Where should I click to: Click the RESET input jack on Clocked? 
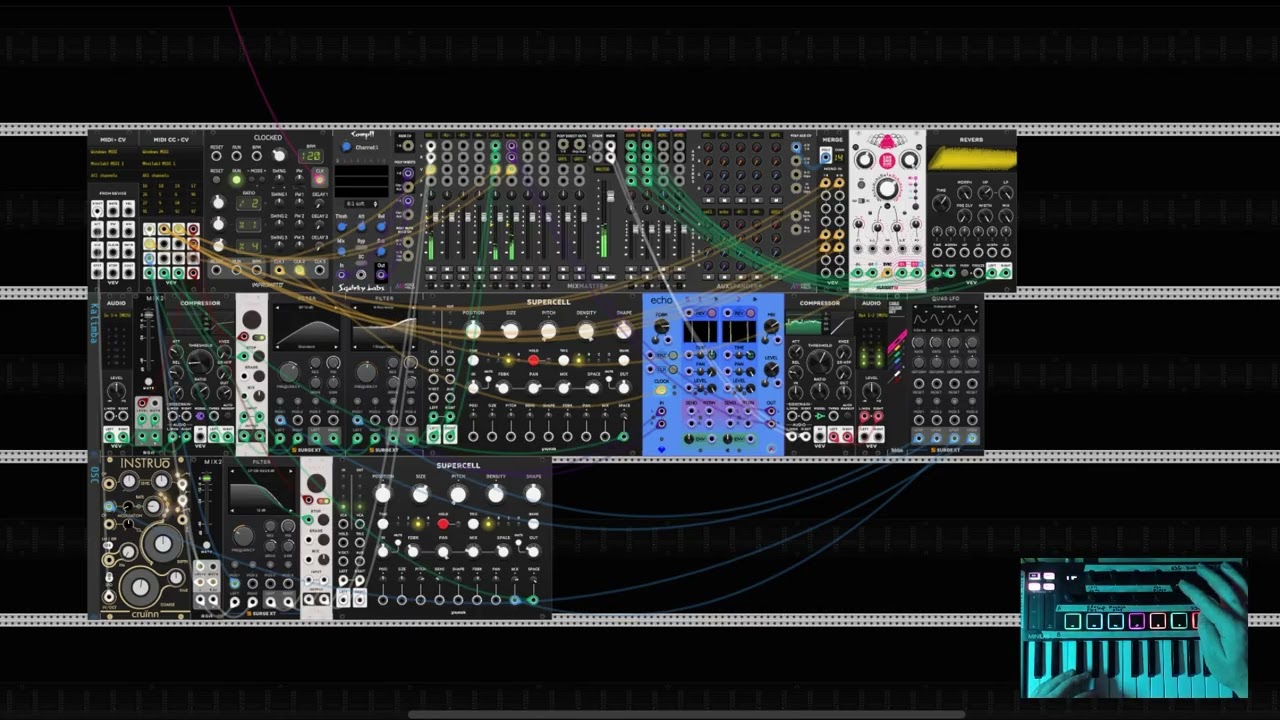click(x=216, y=156)
